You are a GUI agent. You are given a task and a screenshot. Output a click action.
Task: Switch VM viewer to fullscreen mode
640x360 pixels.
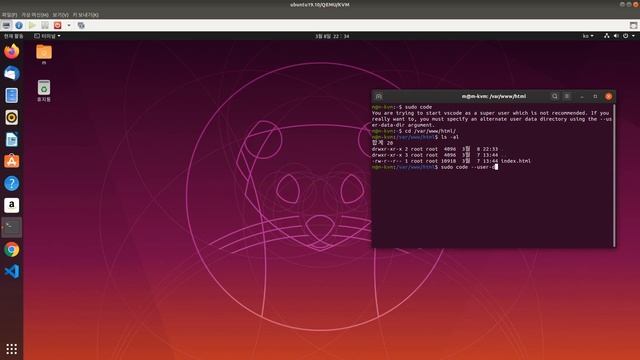[633, 25]
